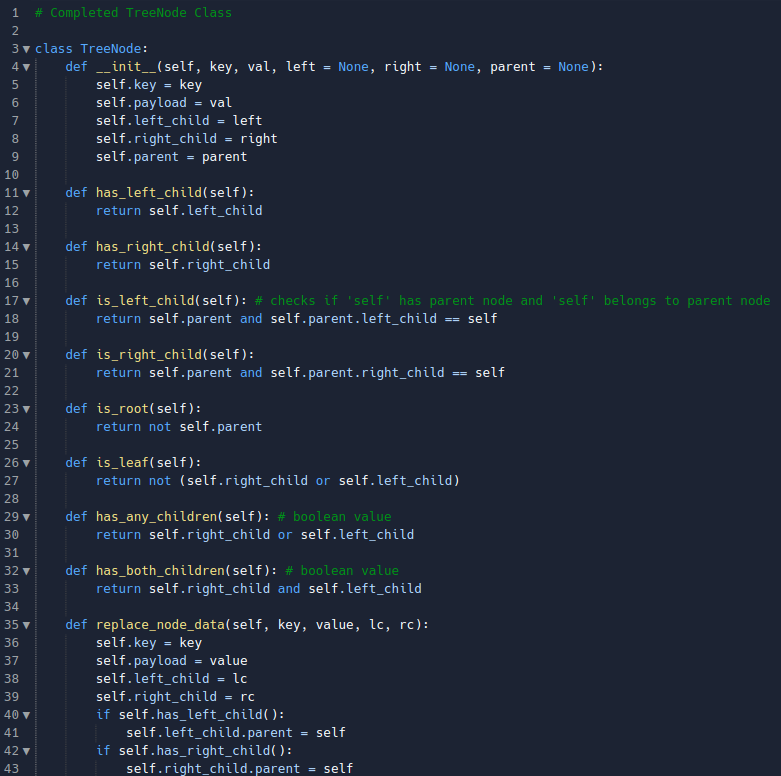
Task: Click 'self.right_child and self.left_child' on line 33
Action: click(x=285, y=589)
